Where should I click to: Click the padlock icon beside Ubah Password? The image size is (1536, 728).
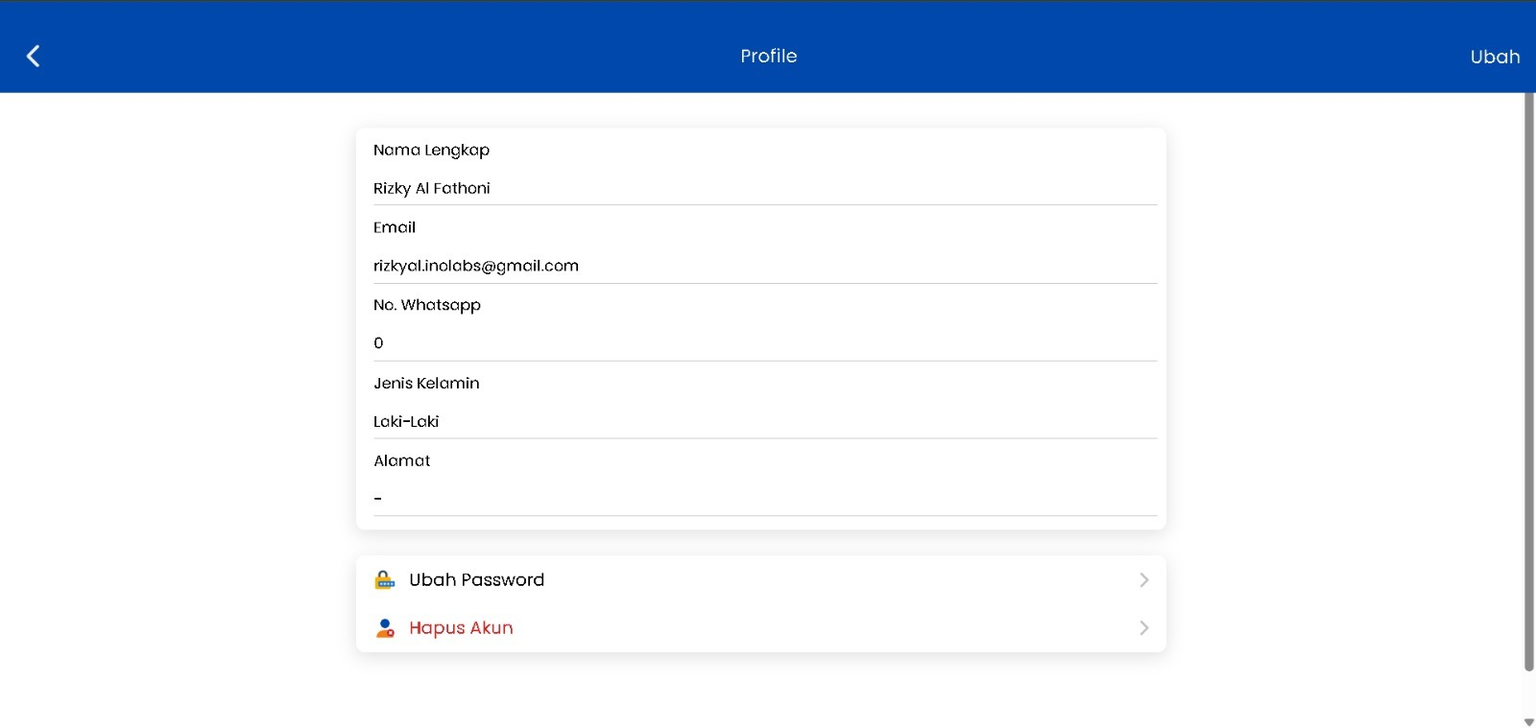pyautogui.click(x=384, y=580)
